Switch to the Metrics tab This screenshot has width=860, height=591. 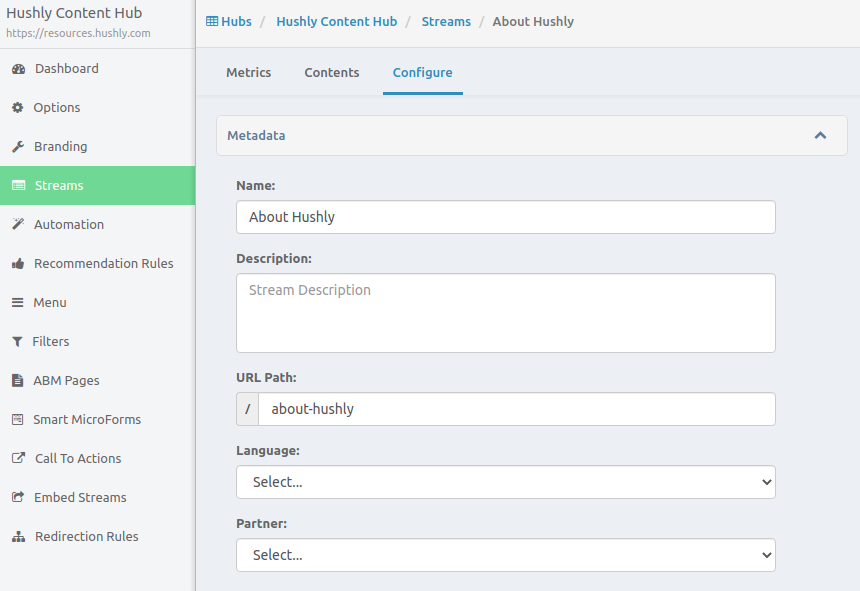point(248,72)
